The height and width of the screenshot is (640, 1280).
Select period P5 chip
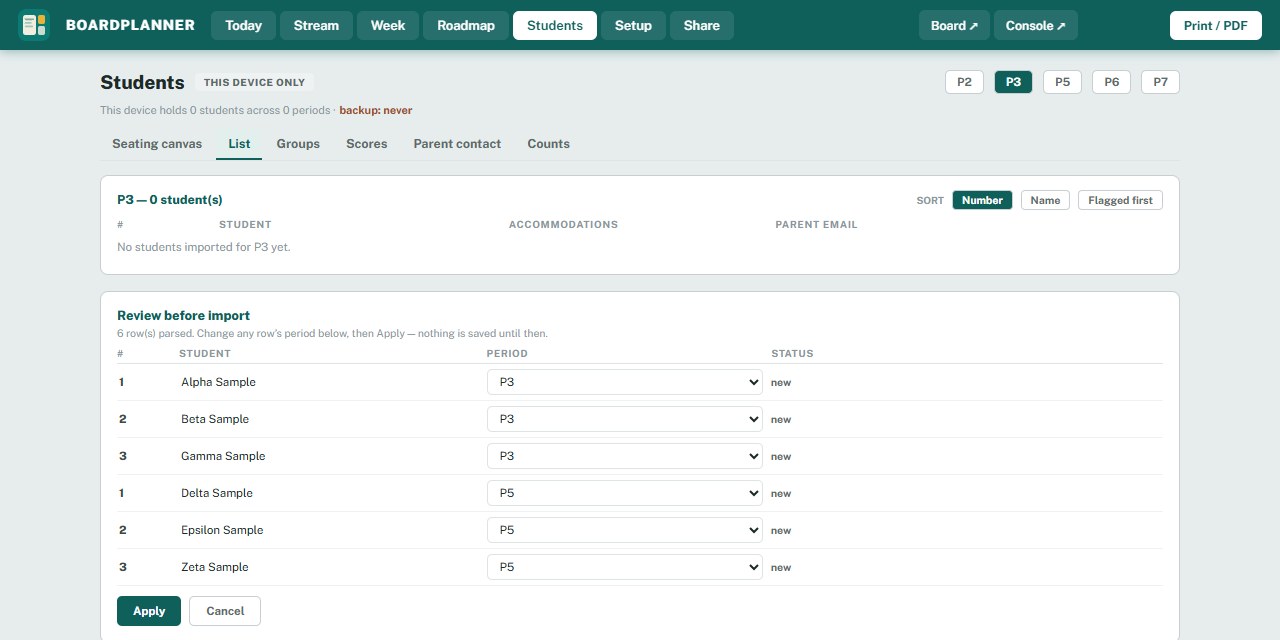pos(1062,82)
